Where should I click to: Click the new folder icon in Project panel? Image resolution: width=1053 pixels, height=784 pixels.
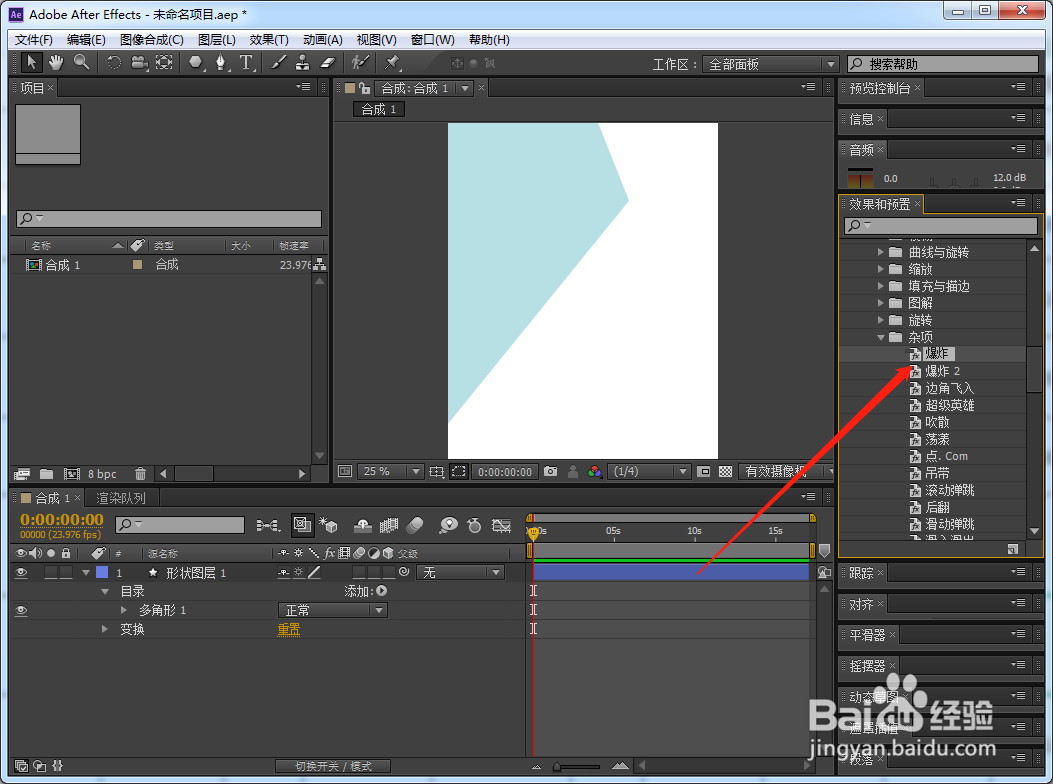pos(46,474)
